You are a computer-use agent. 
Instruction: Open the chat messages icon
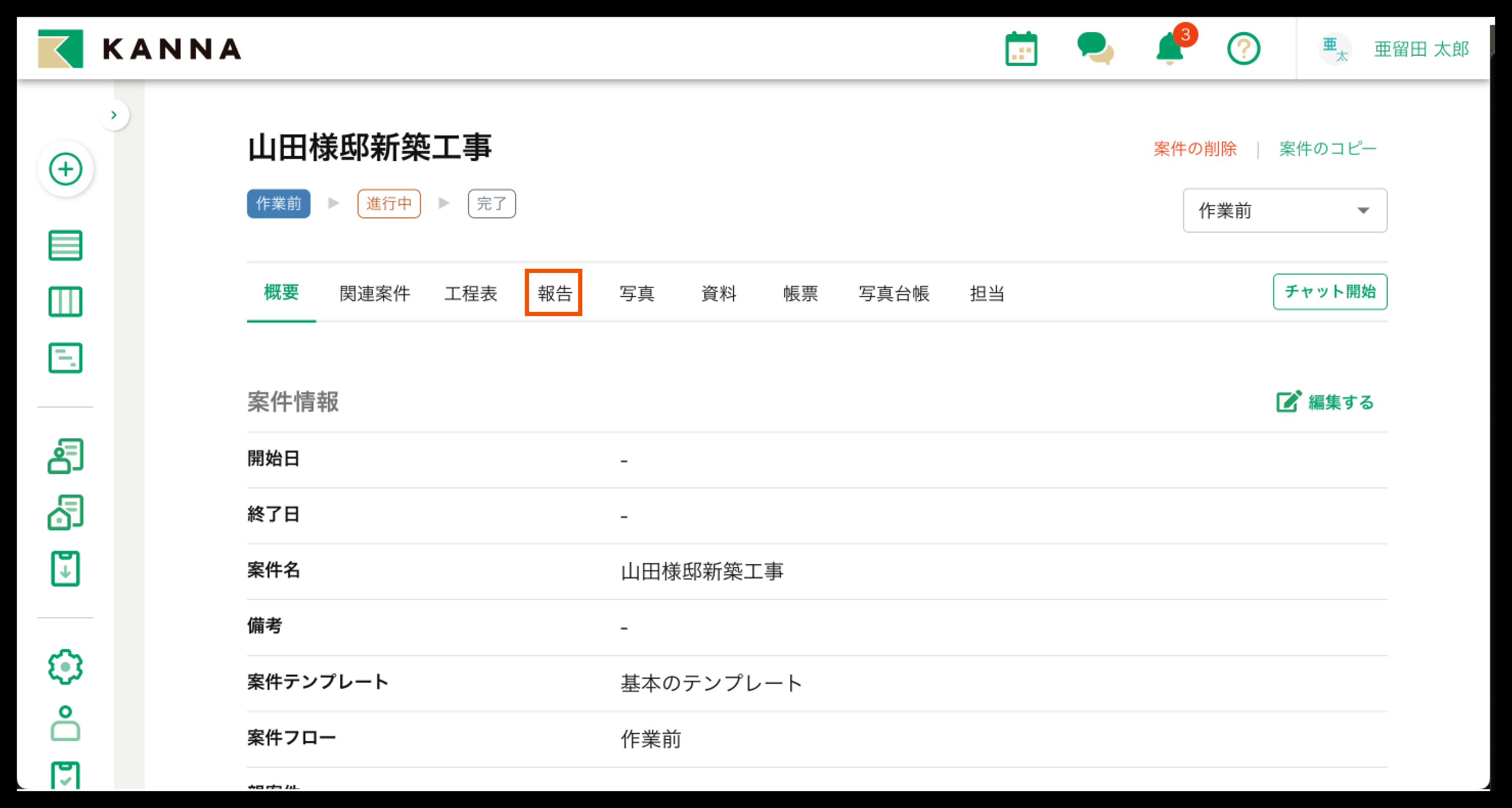click(x=1094, y=49)
